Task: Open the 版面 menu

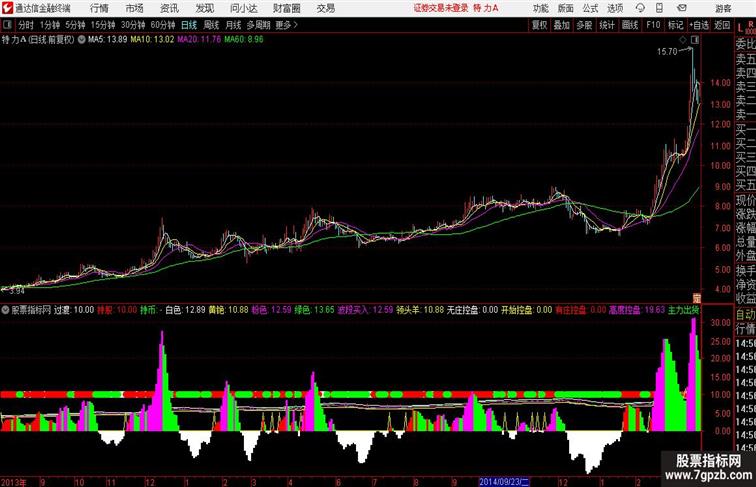Action: click(566, 8)
